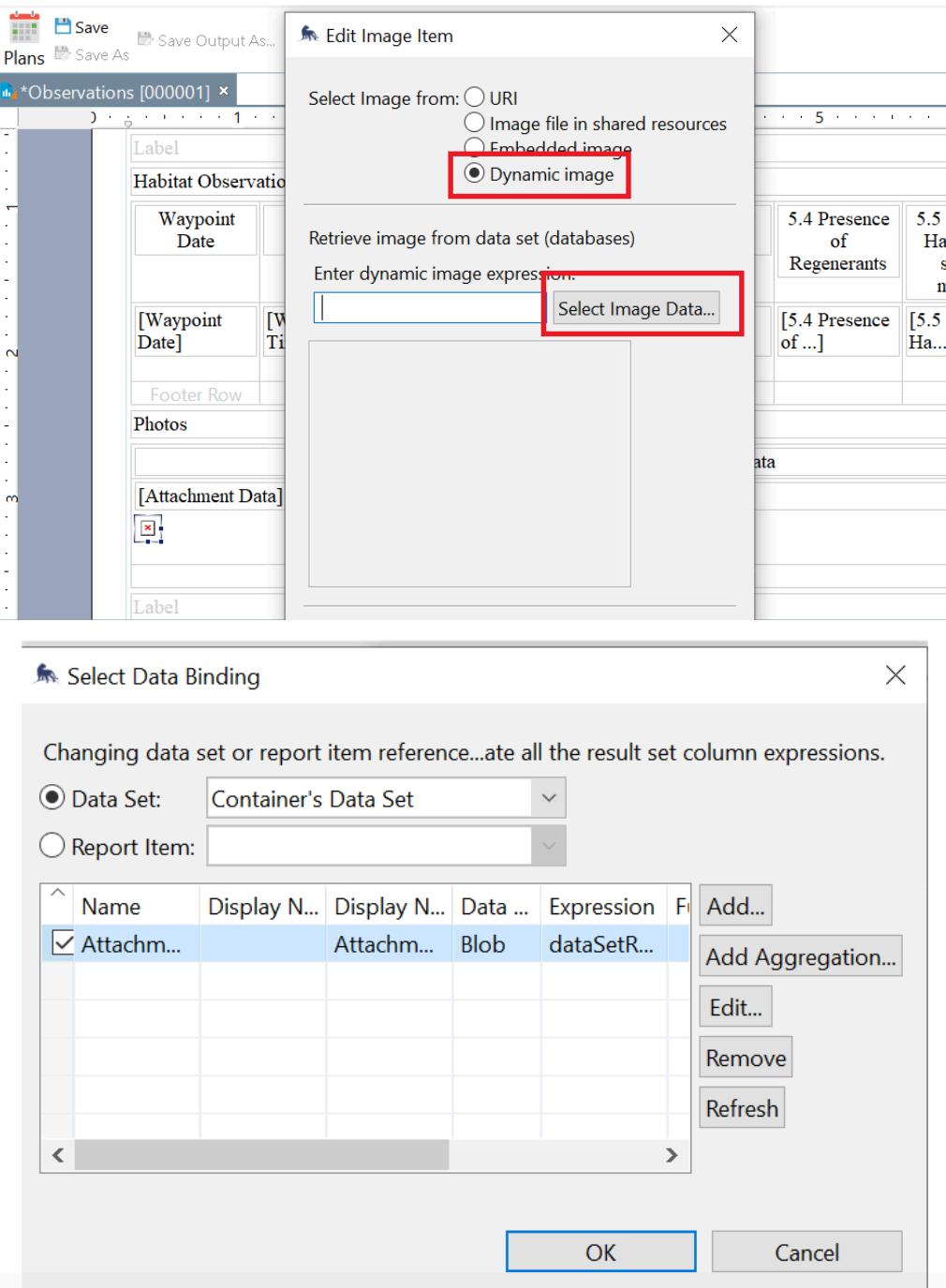Click the Add... button
The image size is (946, 1288).
pos(735,906)
